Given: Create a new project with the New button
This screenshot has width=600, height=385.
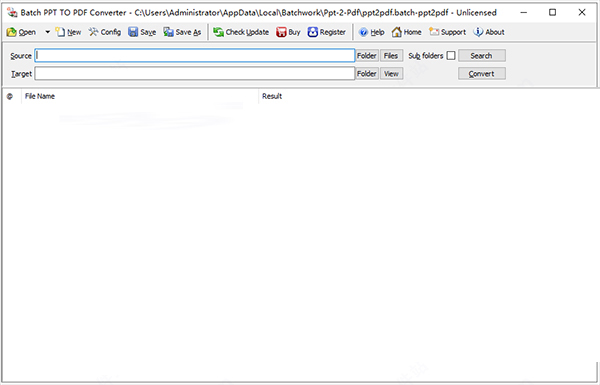Looking at the screenshot, I should coord(68,32).
